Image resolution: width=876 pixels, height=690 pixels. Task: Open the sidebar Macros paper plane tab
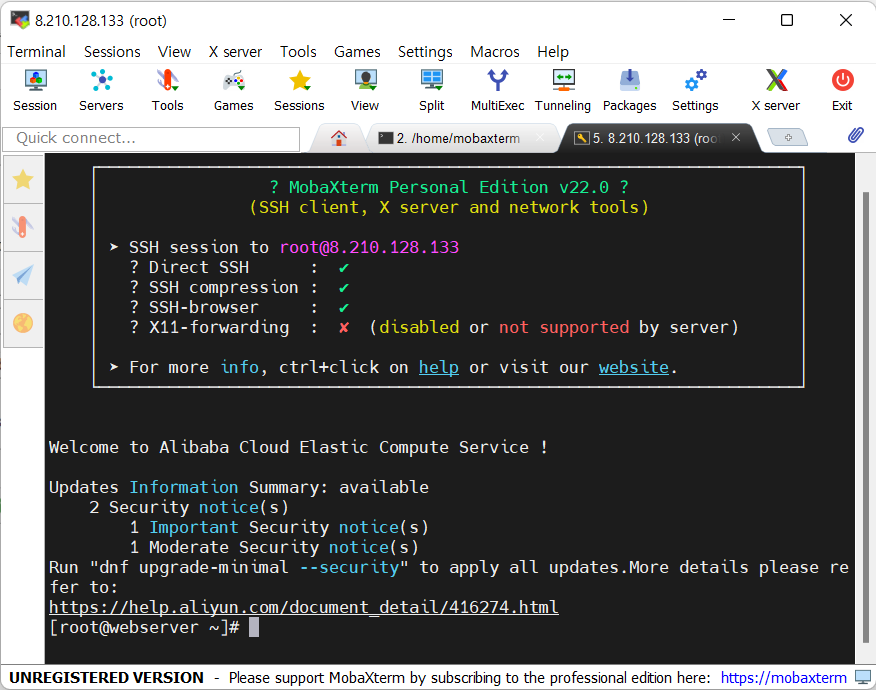(23, 275)
